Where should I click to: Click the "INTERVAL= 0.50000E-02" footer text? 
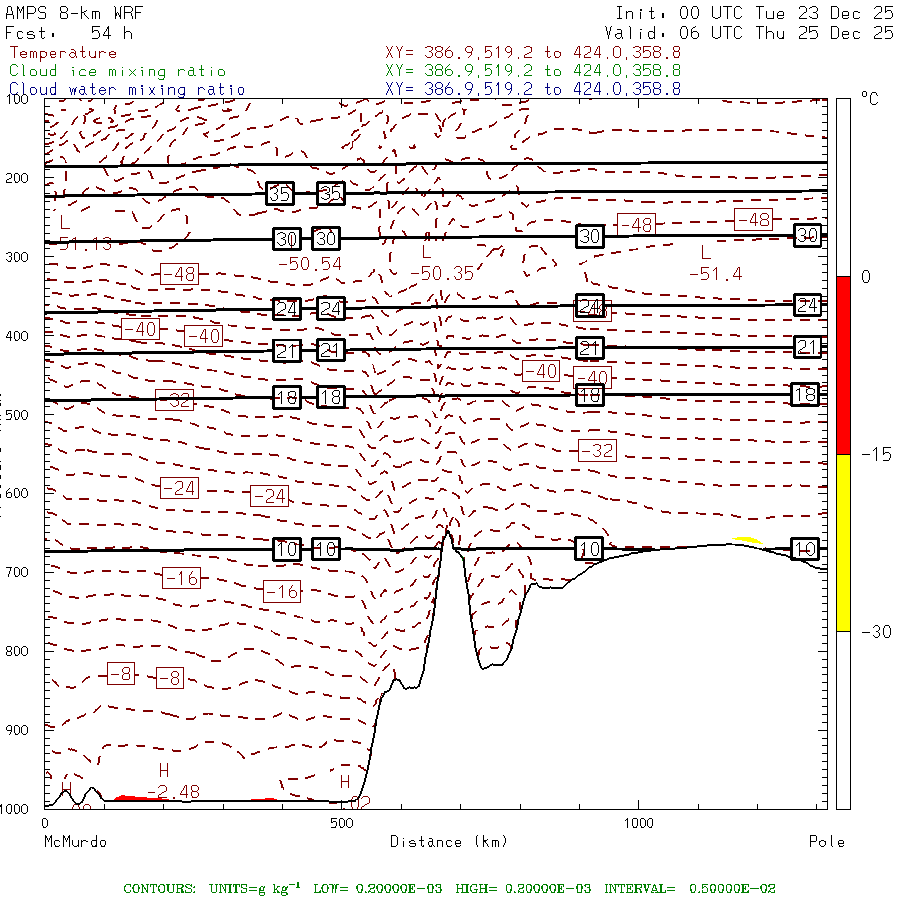tap(690, 889)
